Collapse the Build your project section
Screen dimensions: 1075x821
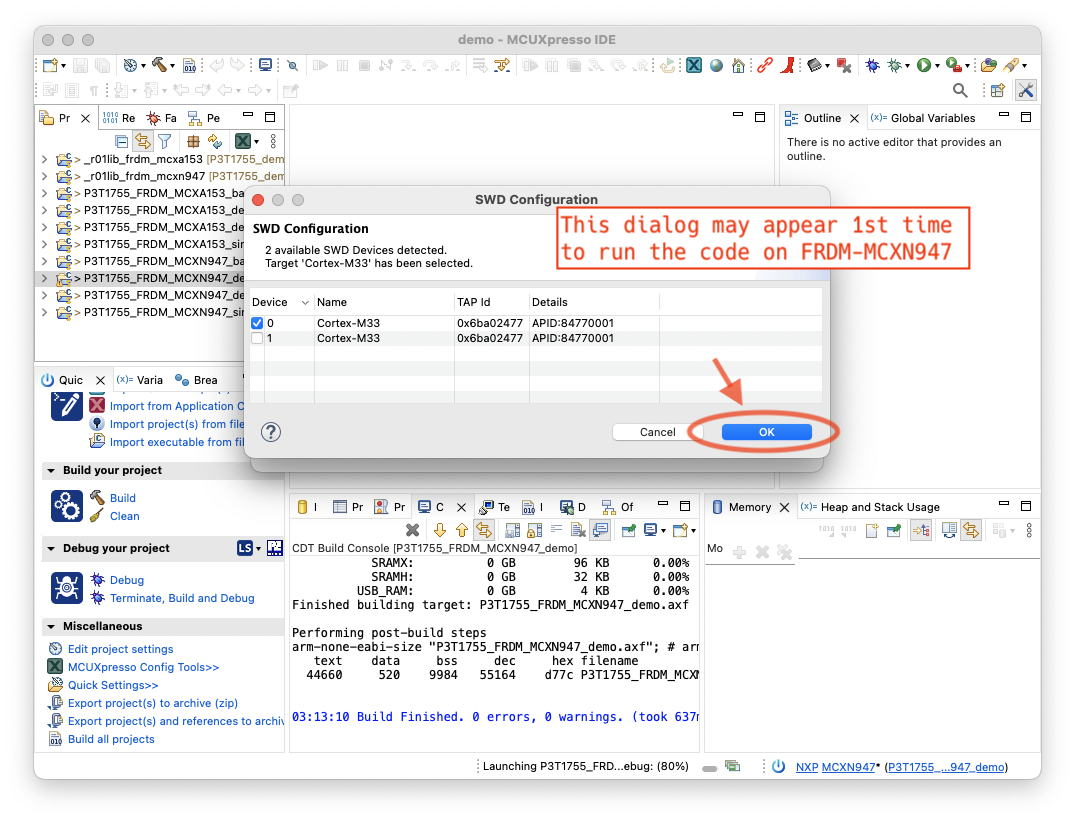50,471
